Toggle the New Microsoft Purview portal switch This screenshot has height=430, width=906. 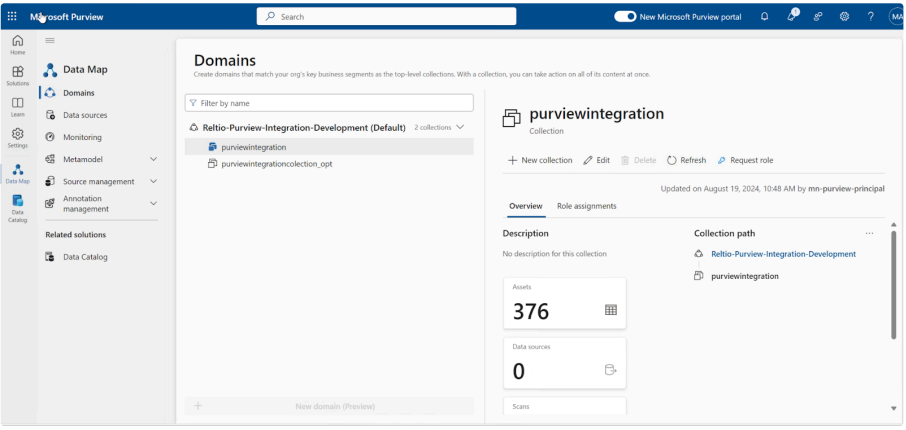[625, 17]
